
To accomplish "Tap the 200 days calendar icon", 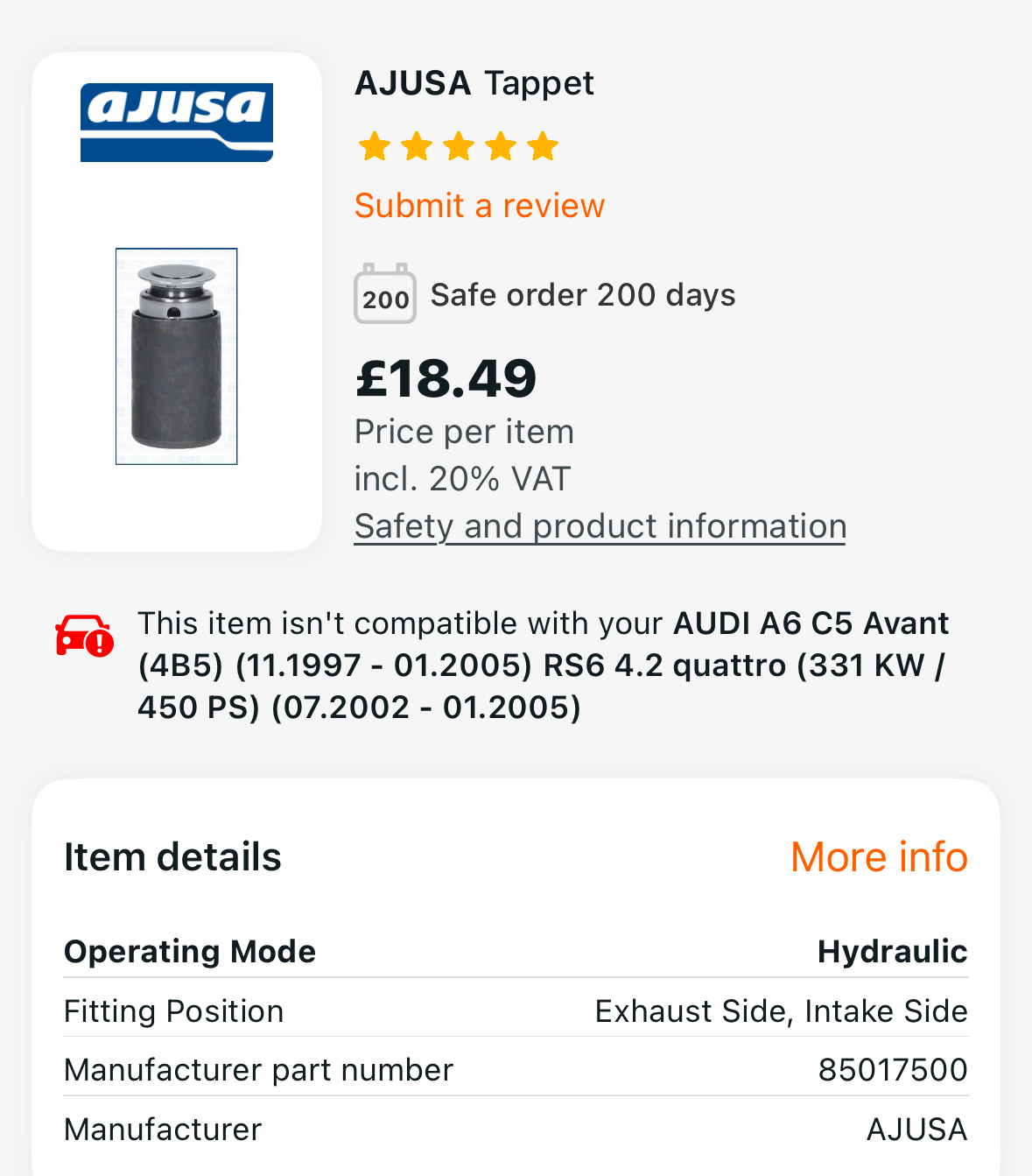I will pyautogui.click(x=384, y=295).
